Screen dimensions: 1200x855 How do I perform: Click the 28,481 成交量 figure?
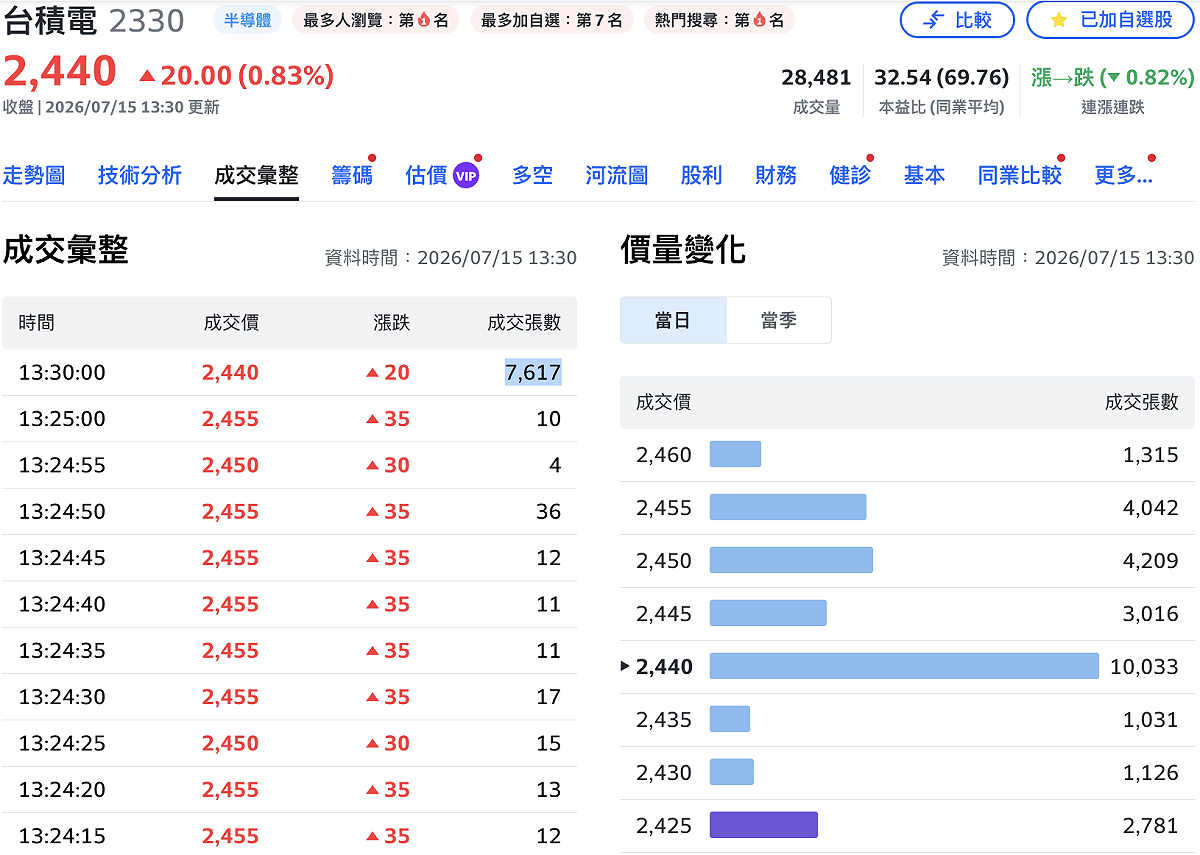(x=816, y=78)
